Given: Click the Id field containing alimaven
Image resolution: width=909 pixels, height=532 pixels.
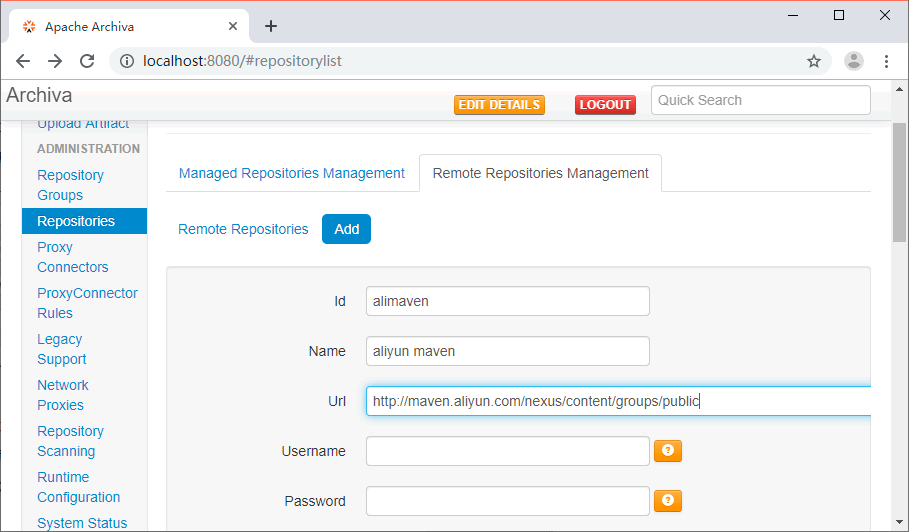Looking at the screenshot, I should click(x=507, y=301).
